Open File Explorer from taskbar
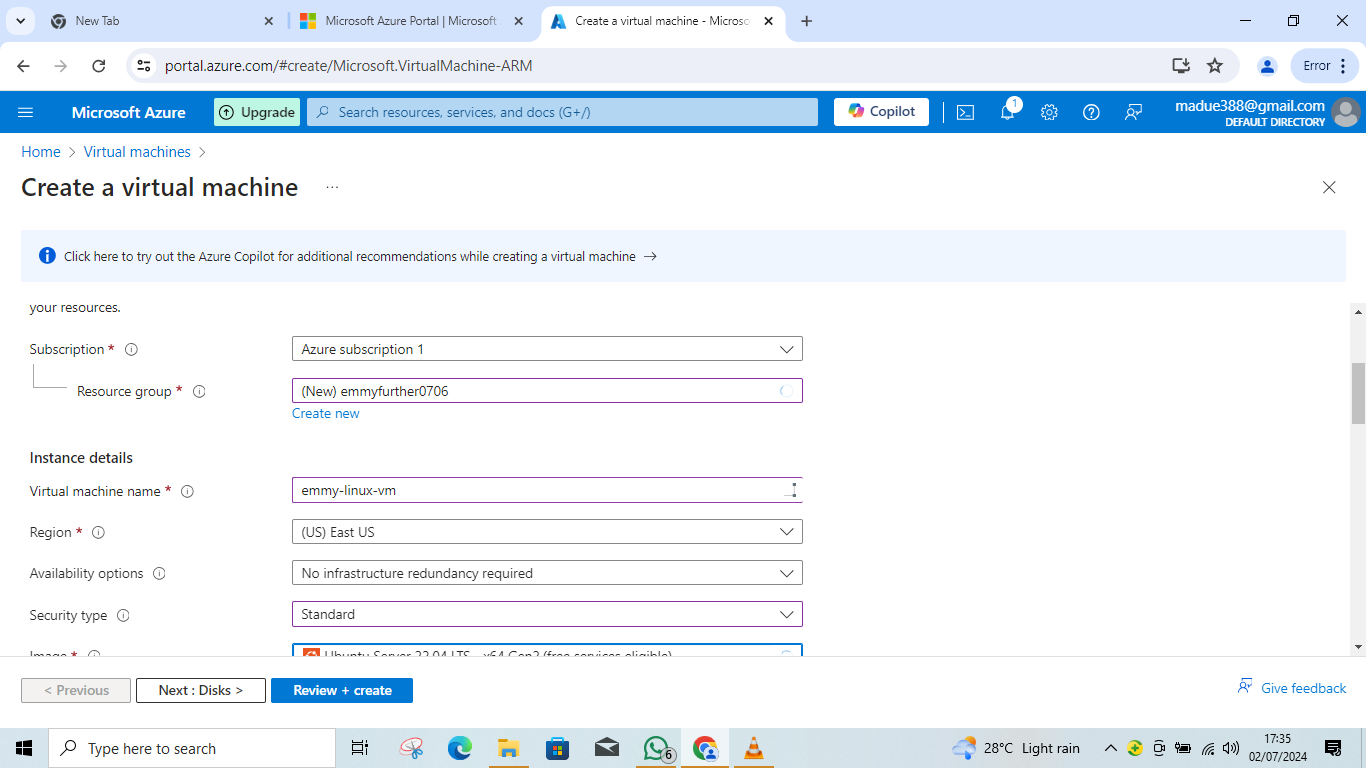The height and width of the screenshot is (768, 1366). (508, 748)
